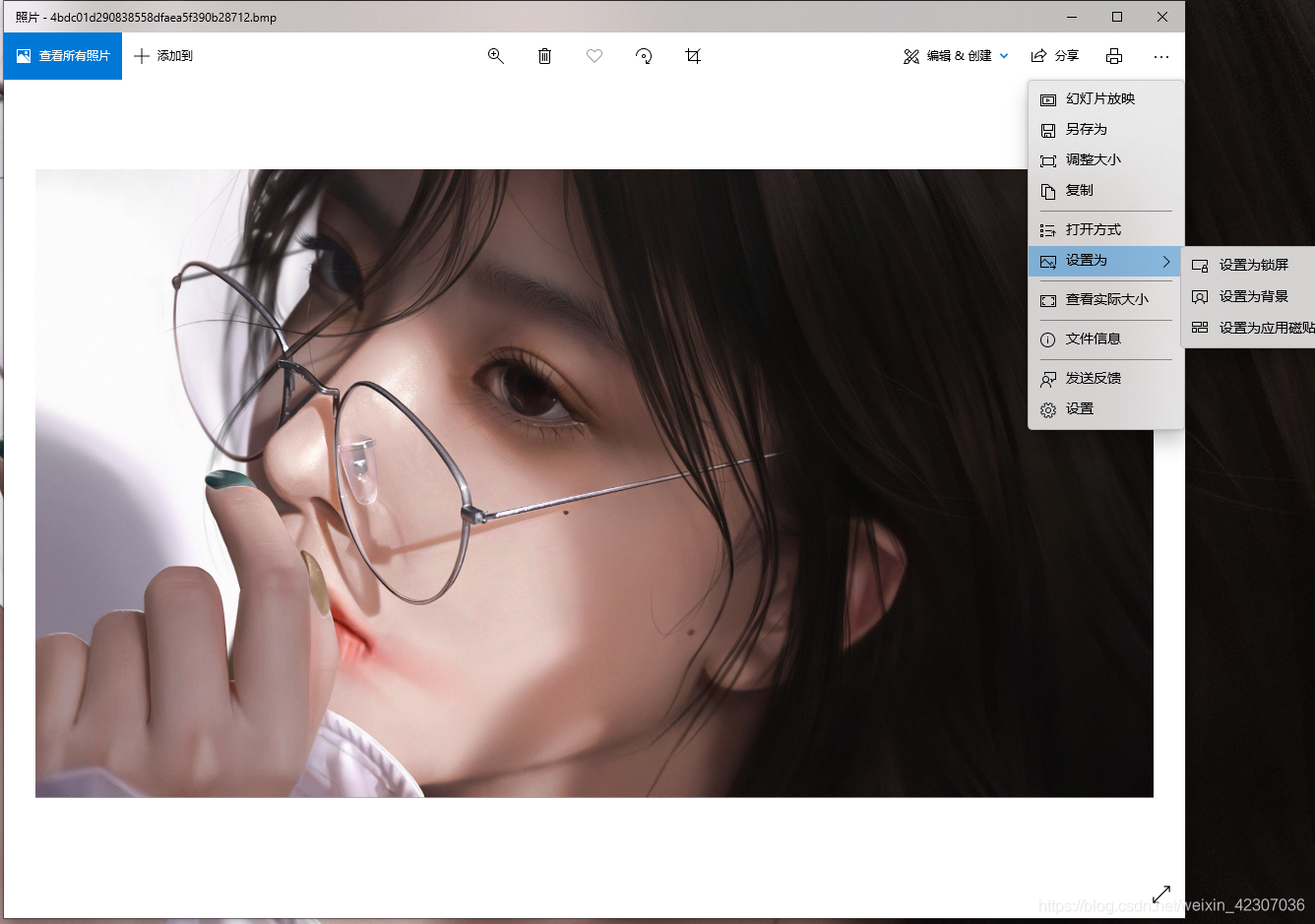Click the 分享 button label
1315x924 pixels.
pos(1067,56)
